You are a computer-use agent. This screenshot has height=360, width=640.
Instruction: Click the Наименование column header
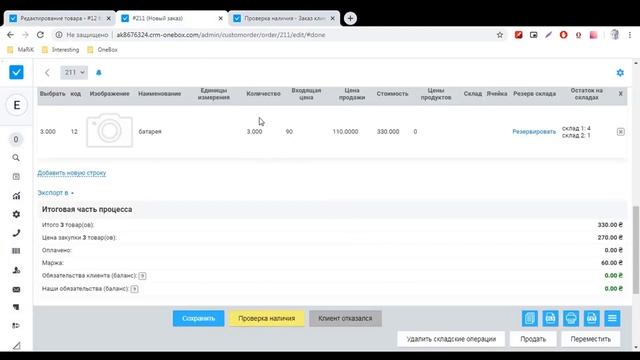pyautogui.click(x=159, y=94)
